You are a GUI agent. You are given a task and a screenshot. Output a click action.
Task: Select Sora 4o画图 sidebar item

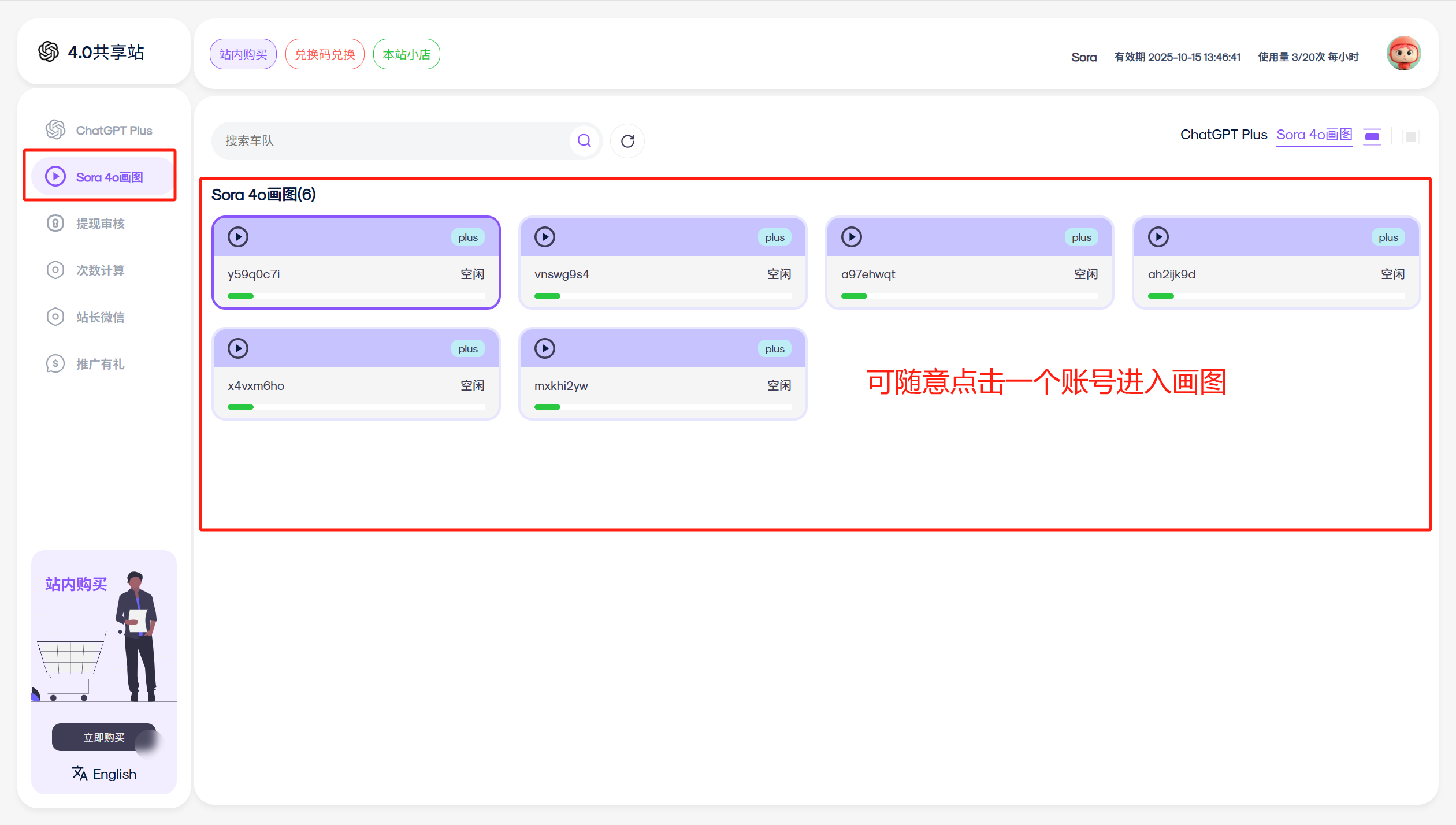point(103,177)
